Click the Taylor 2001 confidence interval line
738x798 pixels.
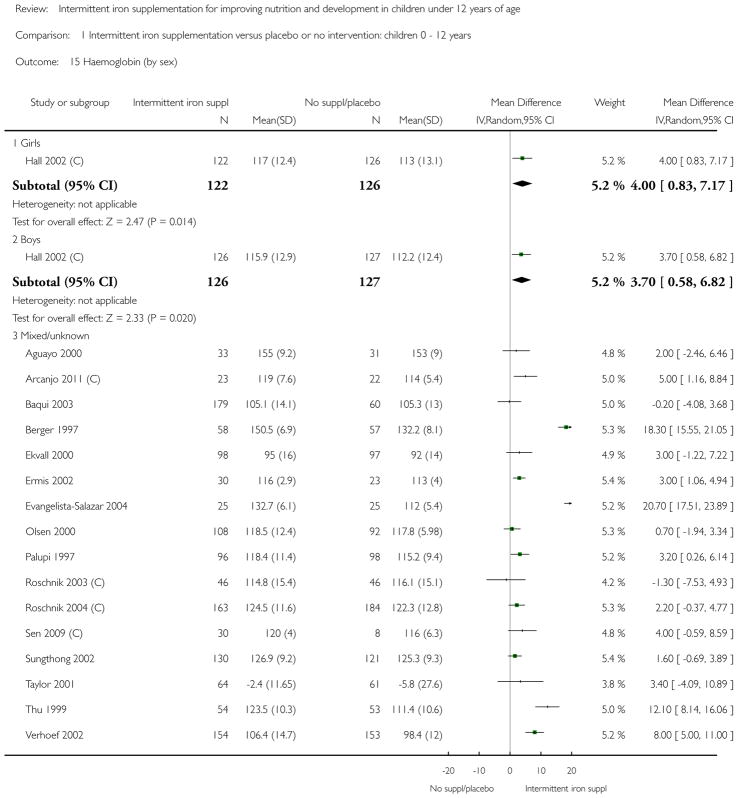point(521,681)
